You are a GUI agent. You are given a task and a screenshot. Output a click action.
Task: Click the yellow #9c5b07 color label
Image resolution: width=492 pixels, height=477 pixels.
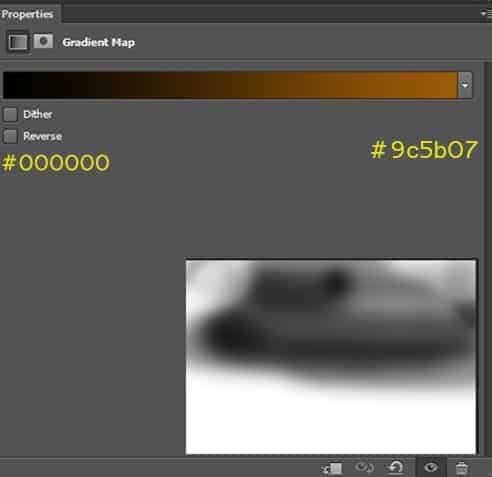[424, 149]
